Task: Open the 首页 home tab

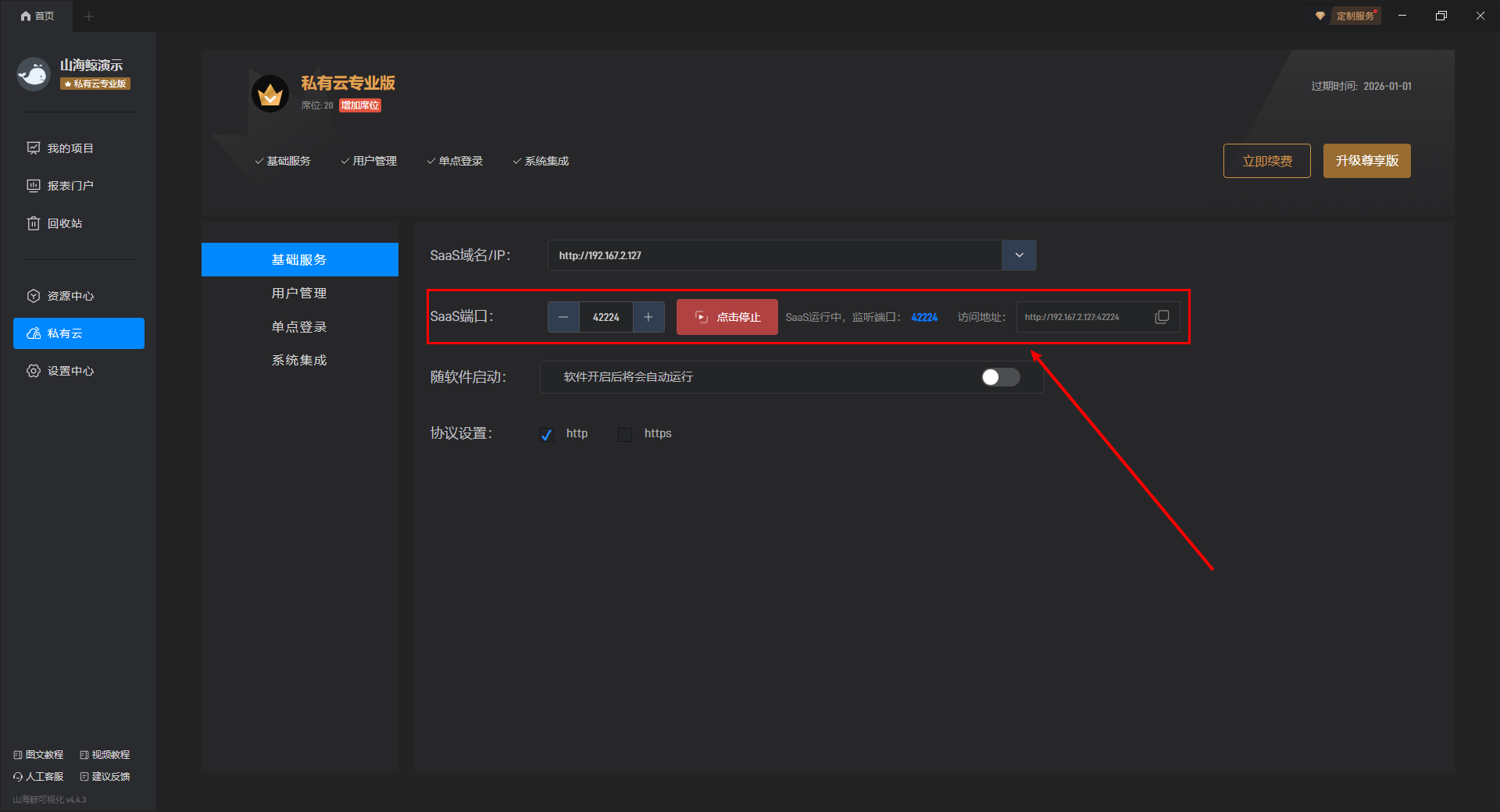Action: (37, 16)
